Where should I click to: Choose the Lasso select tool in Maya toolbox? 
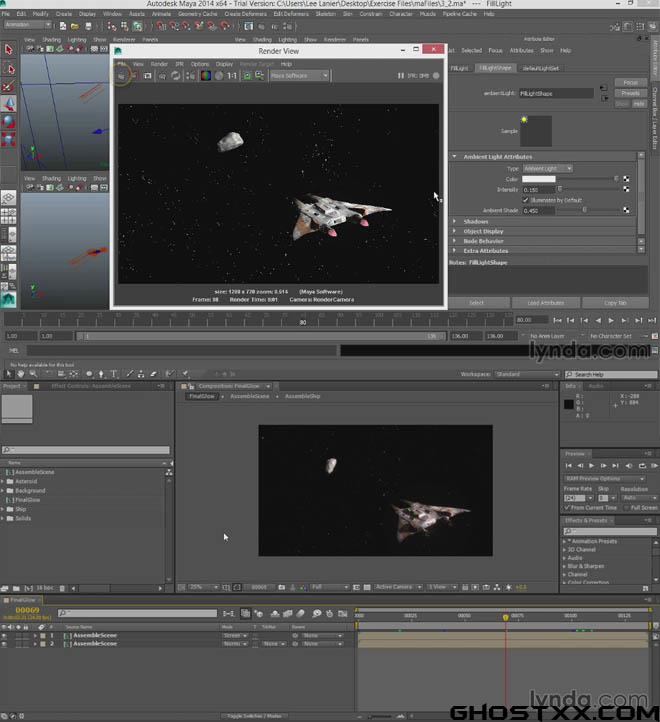pos(9,69)
